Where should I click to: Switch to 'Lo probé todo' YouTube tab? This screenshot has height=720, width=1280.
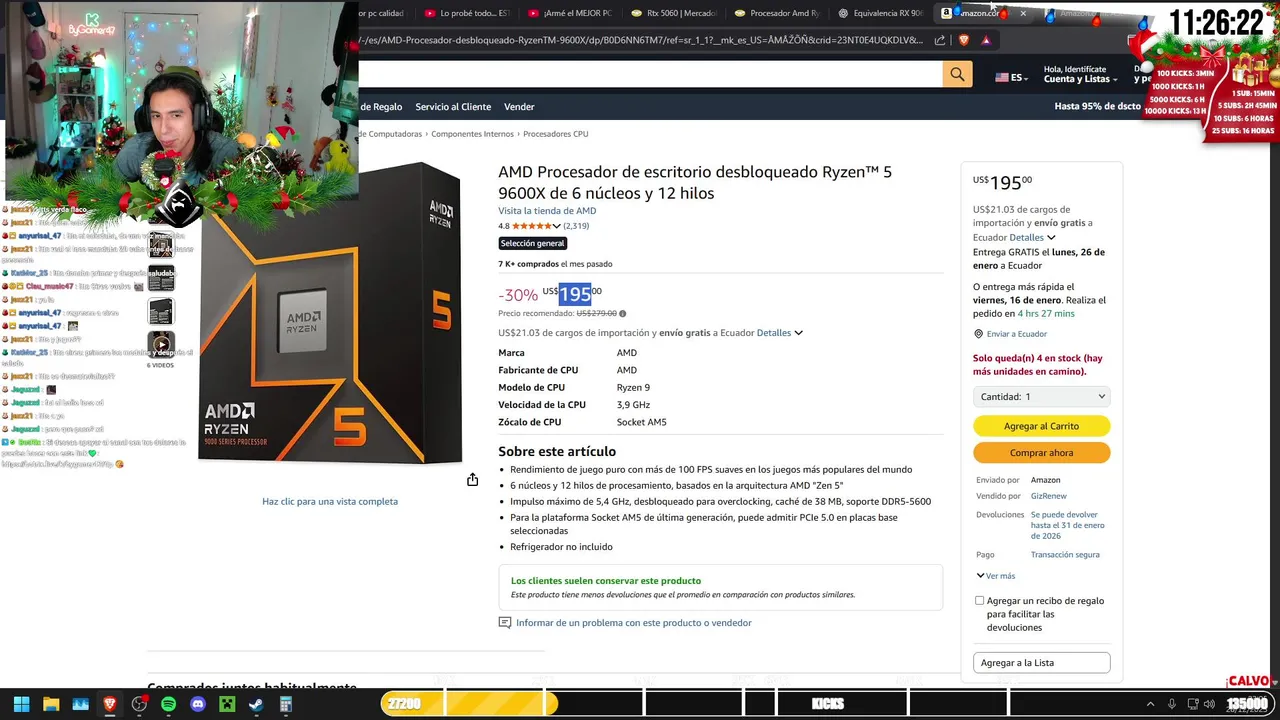tap(466, 14)
